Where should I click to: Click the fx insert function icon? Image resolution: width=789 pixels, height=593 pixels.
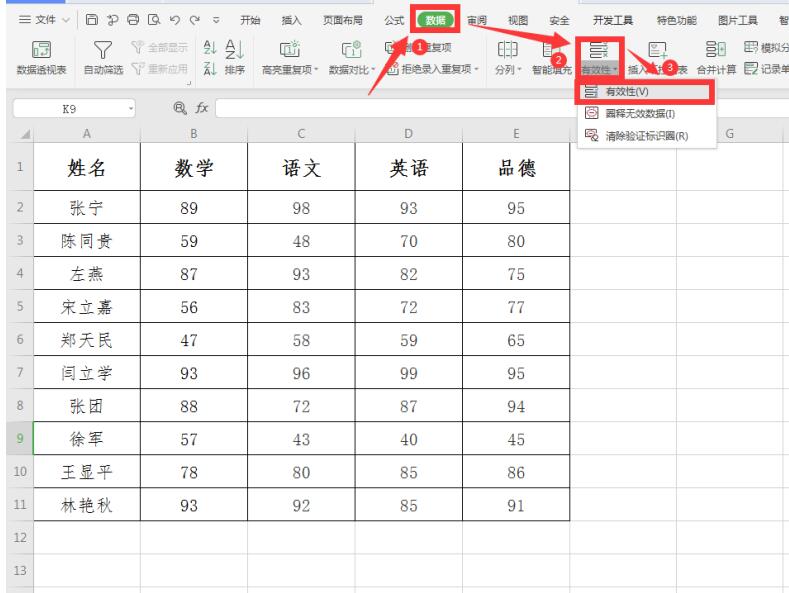202,108
